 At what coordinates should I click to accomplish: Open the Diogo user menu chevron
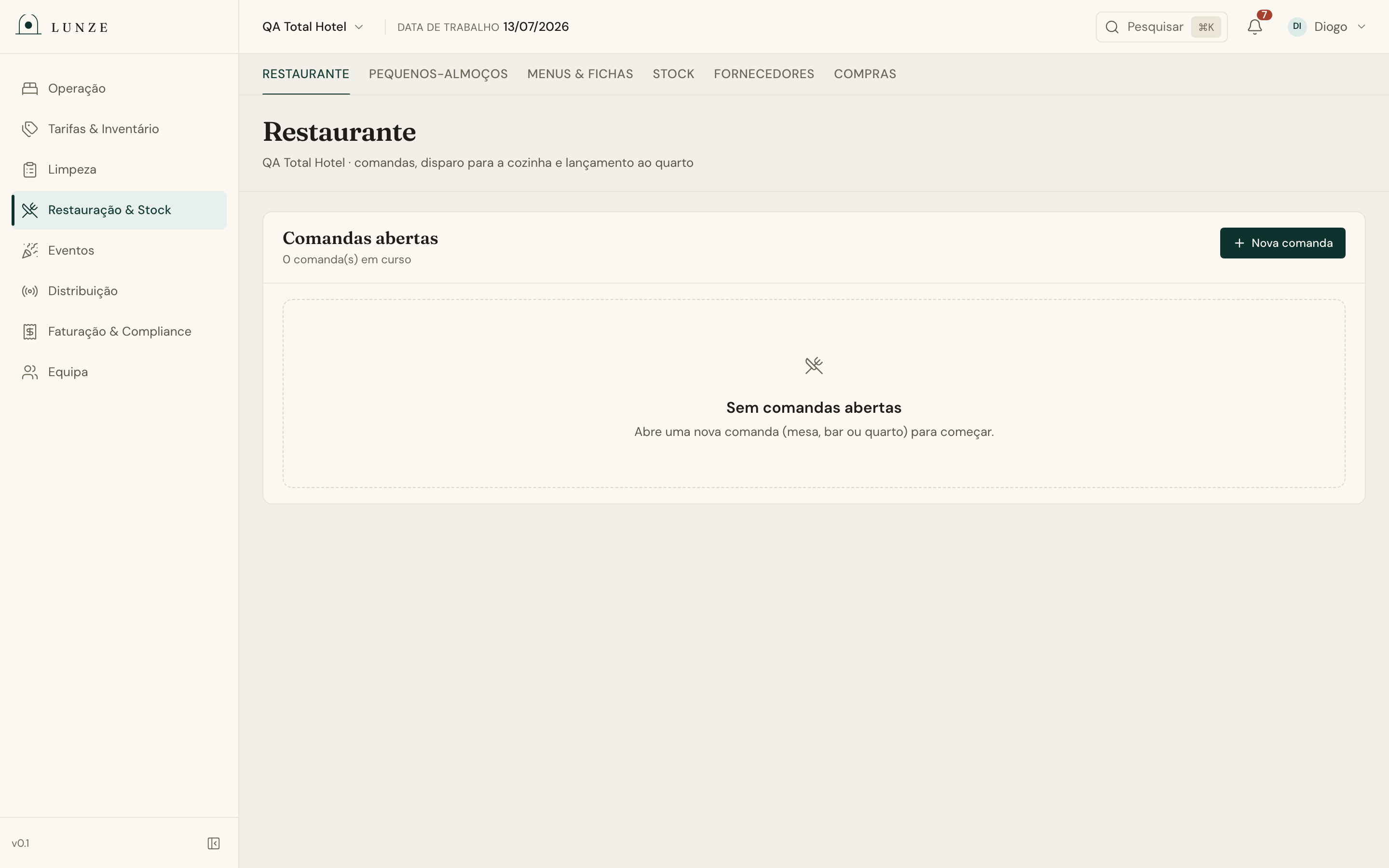tap(1362, 27)
